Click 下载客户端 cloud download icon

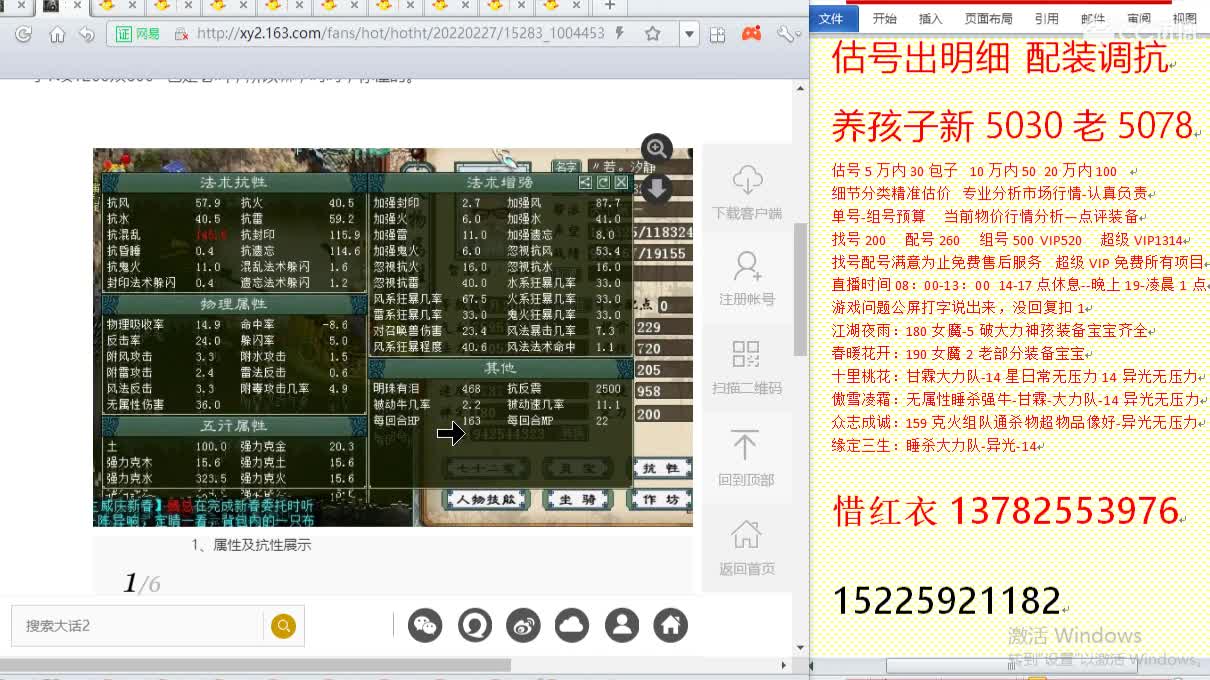(747, 181)
